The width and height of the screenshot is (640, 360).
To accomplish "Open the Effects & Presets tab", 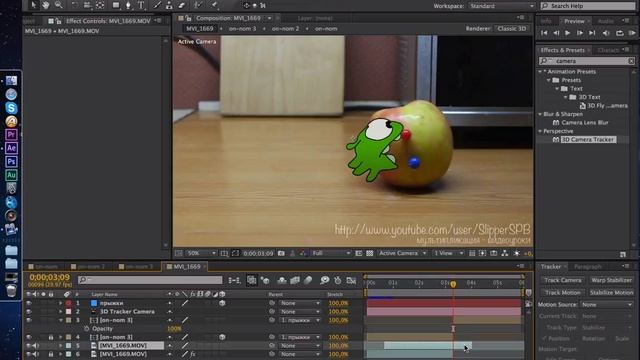I will [562, 50].
